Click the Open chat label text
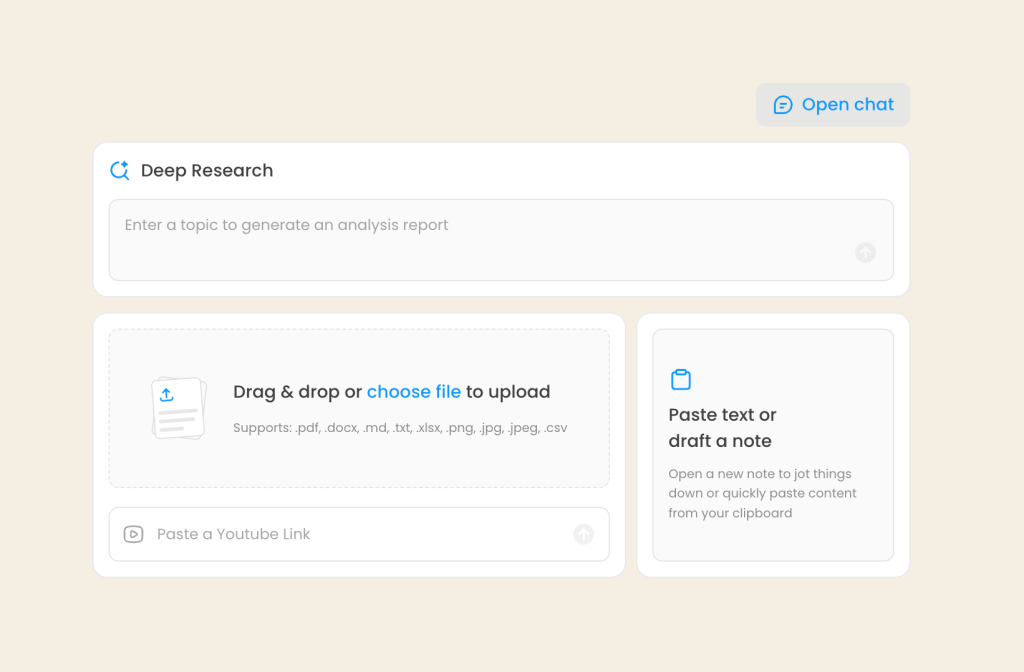This screenshot has height=672, width=1024. (x=848, y=104)
